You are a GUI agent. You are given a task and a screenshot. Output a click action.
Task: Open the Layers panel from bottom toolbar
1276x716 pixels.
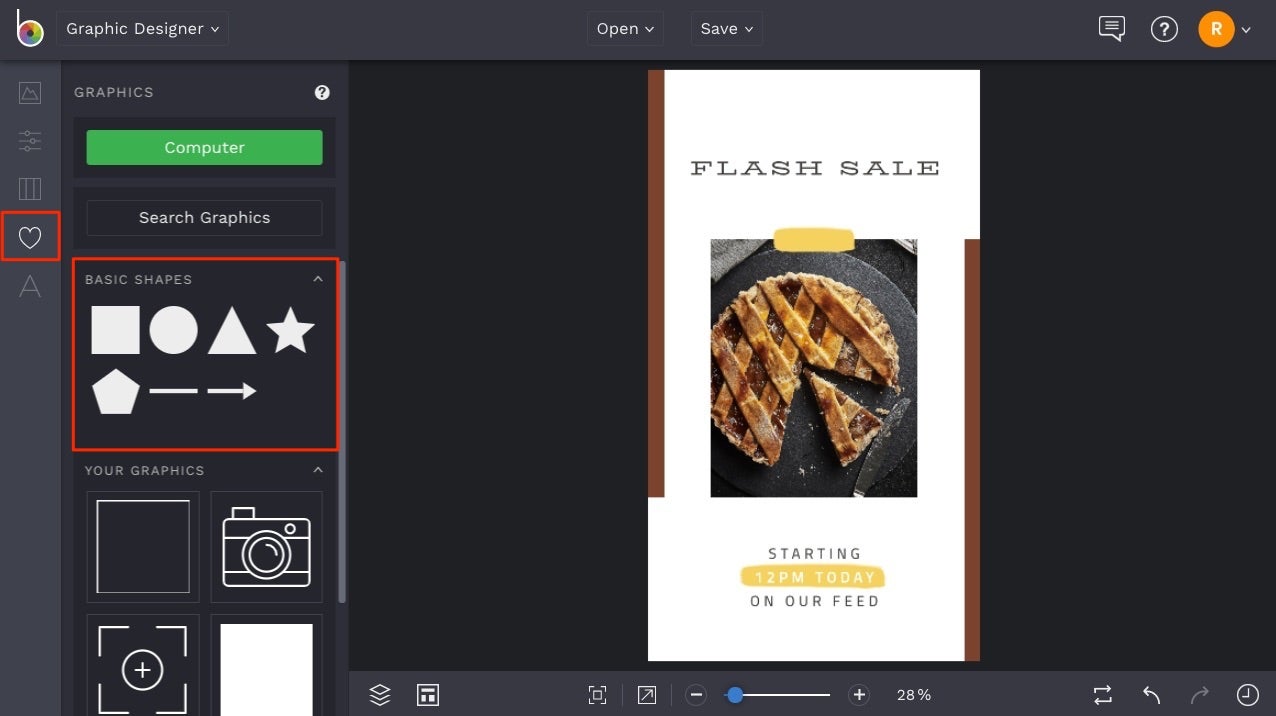click(x=379, y=694)
